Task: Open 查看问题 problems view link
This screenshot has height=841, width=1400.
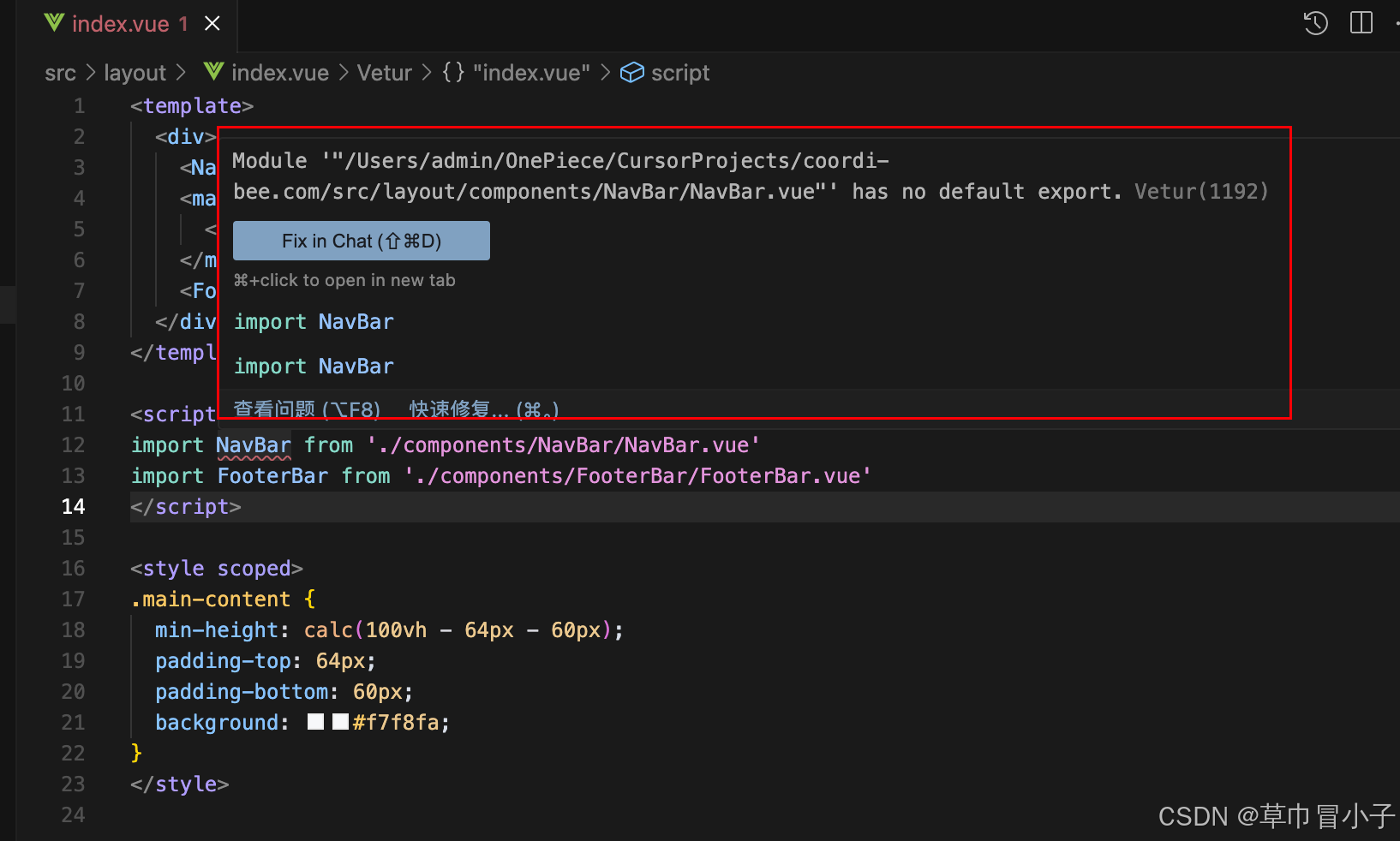Action: click(x=307, y=409)
